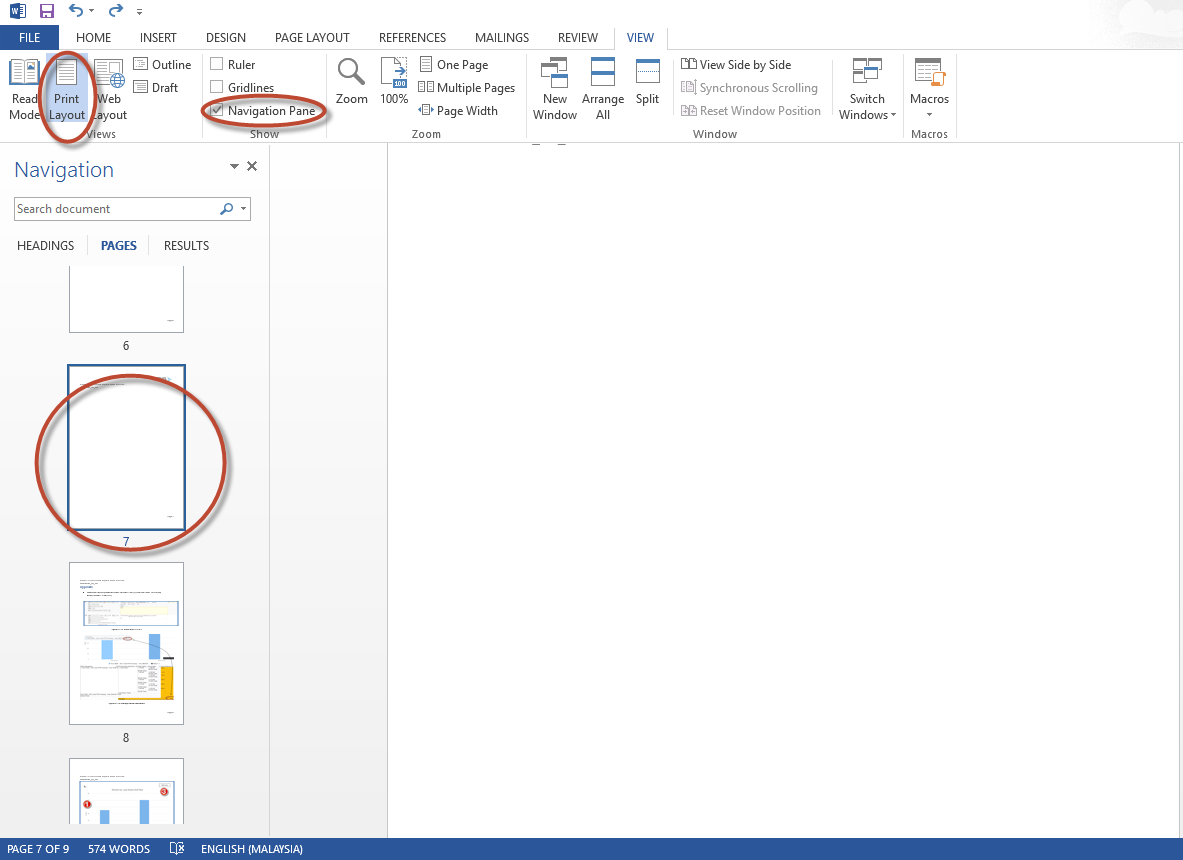Viewport: 1183px width, 860px height.
Task: Switch to Read Mode view
Action: [x=25, y=88]
